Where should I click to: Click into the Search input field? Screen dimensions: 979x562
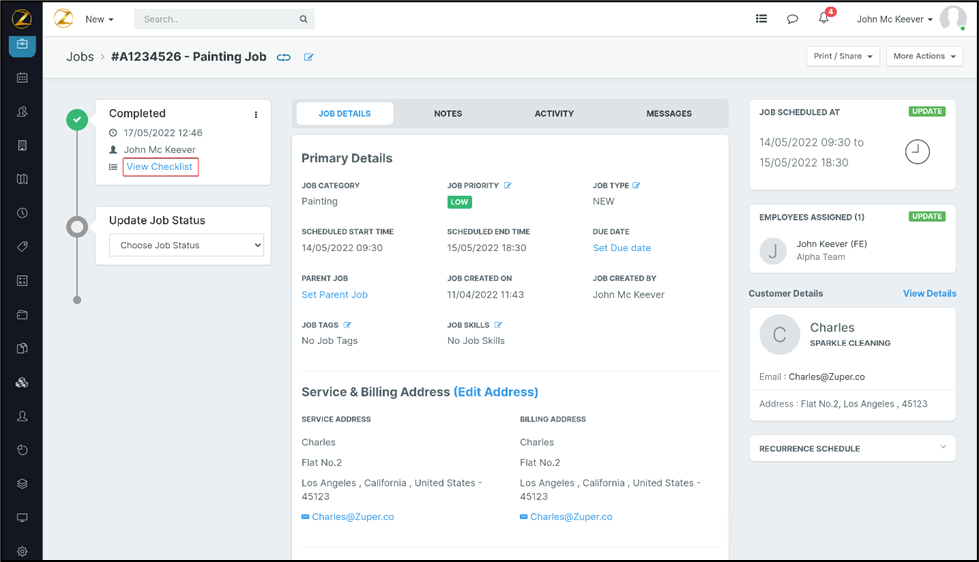point(218,19)
